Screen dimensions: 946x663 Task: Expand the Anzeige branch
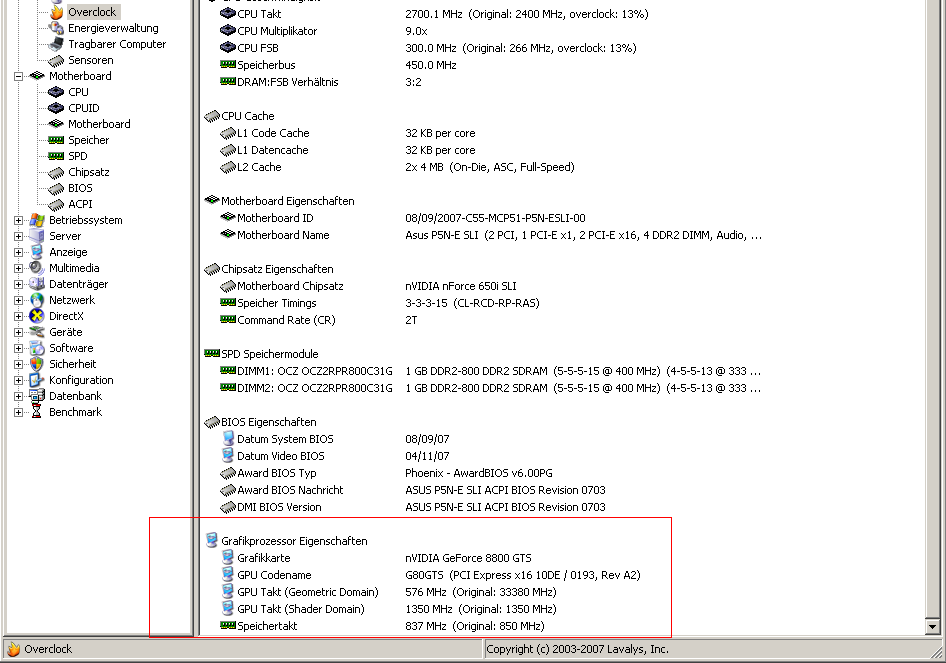(x=18, y=252)
